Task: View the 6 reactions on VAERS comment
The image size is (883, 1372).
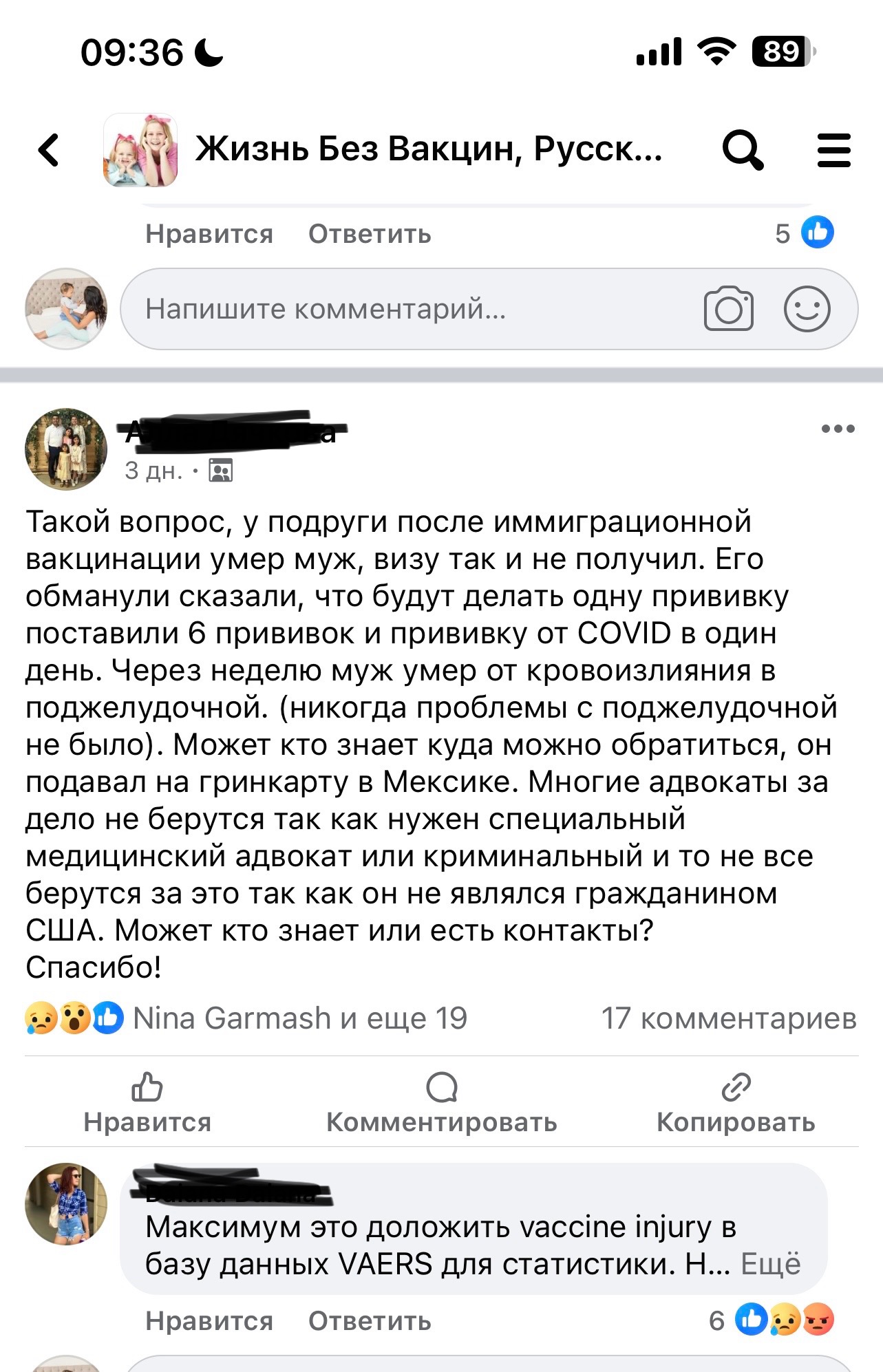Action: (x=772, y=1320)
